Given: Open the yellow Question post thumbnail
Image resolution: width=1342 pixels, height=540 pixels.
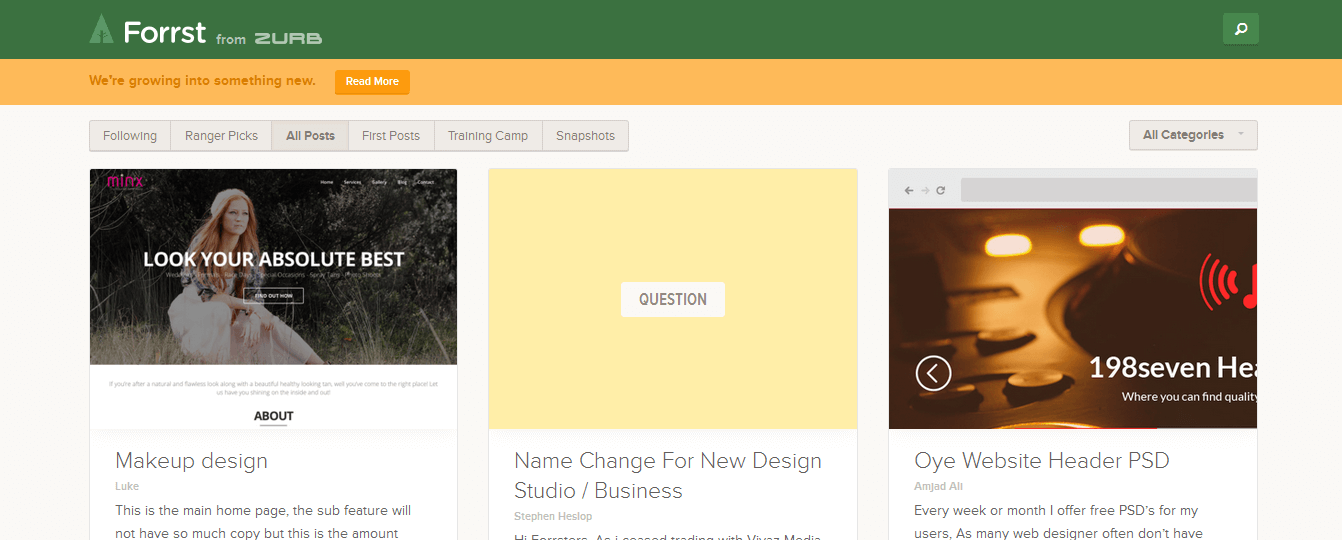Looking at the screenshot, I should pyautogui.click(x=673, y=299).
